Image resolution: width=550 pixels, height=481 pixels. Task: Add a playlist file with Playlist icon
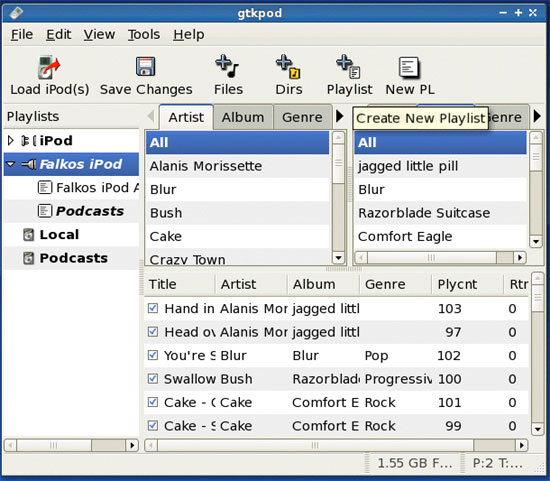[x=348, y=66]
